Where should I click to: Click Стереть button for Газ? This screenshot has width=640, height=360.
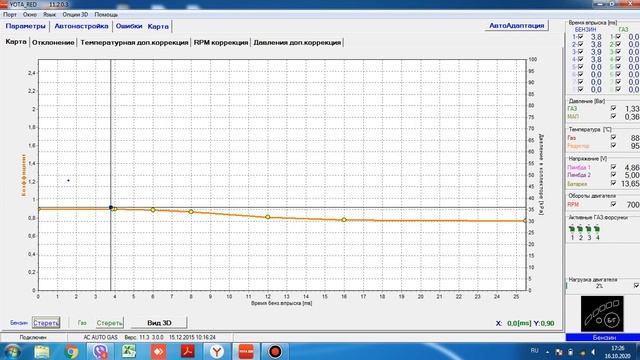(x=109, y=323)
